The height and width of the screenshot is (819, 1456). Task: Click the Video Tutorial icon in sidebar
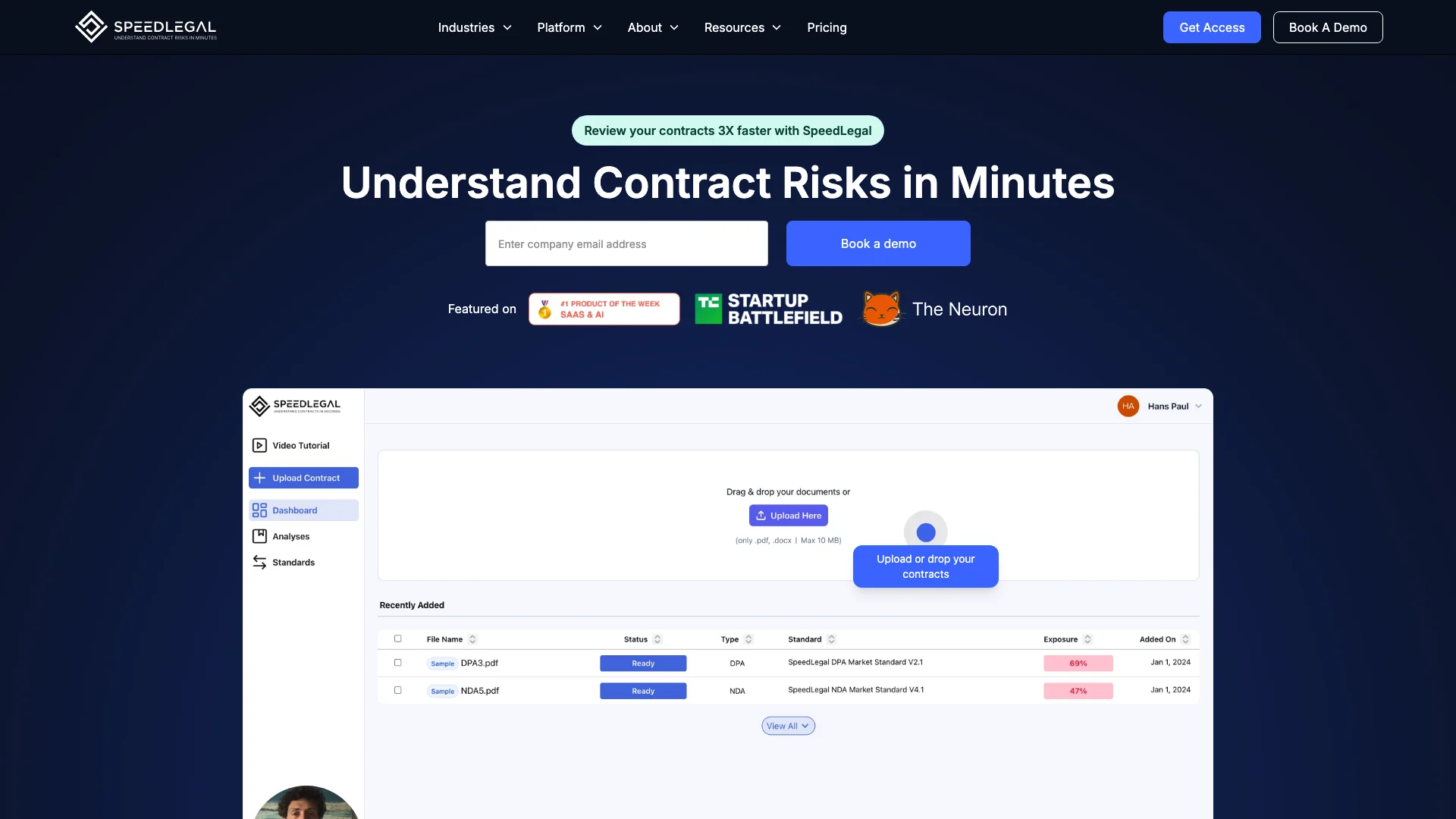[x=259, y=445]
